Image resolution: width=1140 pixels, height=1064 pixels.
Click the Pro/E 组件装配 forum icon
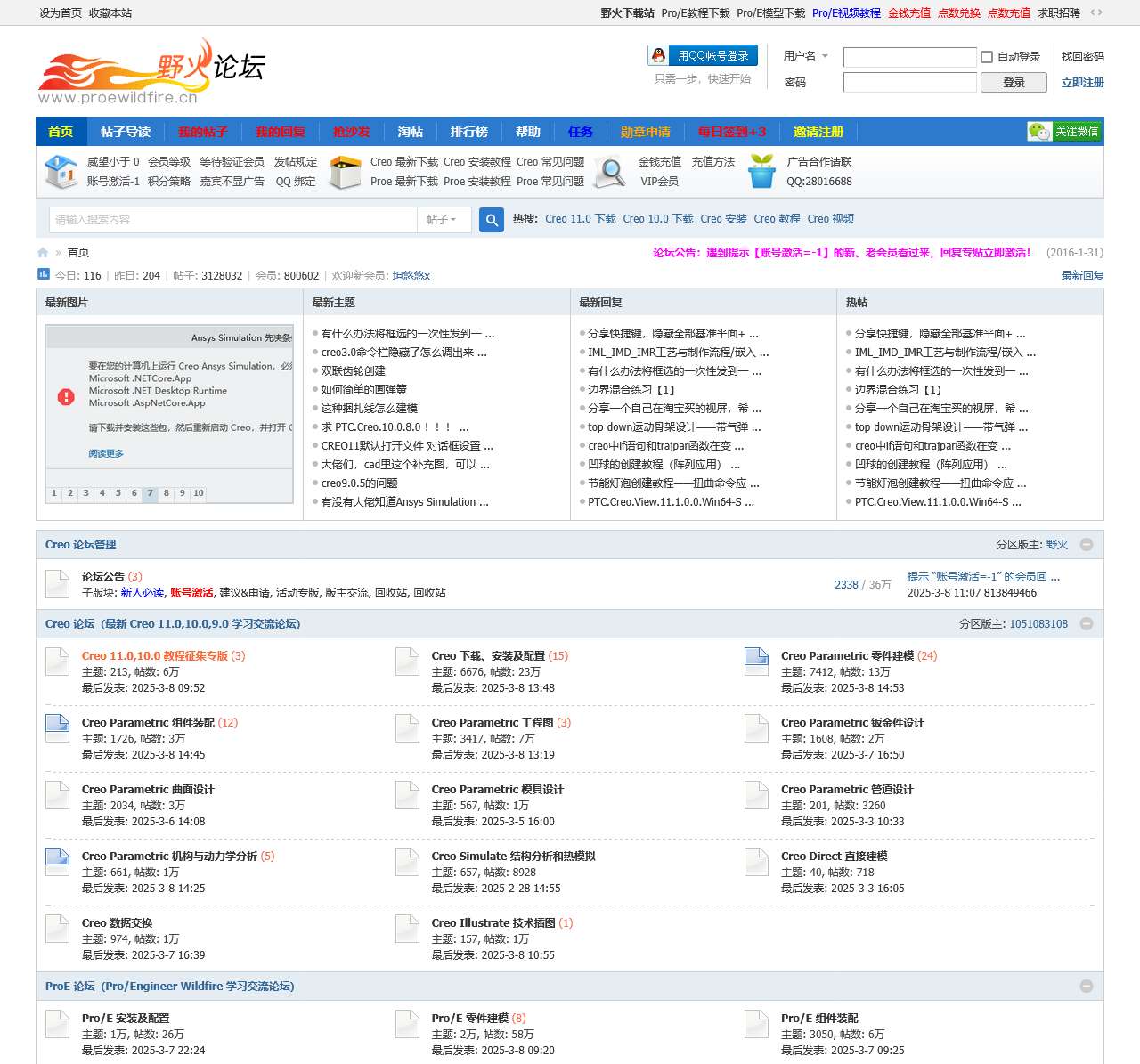coord(756,1025)
